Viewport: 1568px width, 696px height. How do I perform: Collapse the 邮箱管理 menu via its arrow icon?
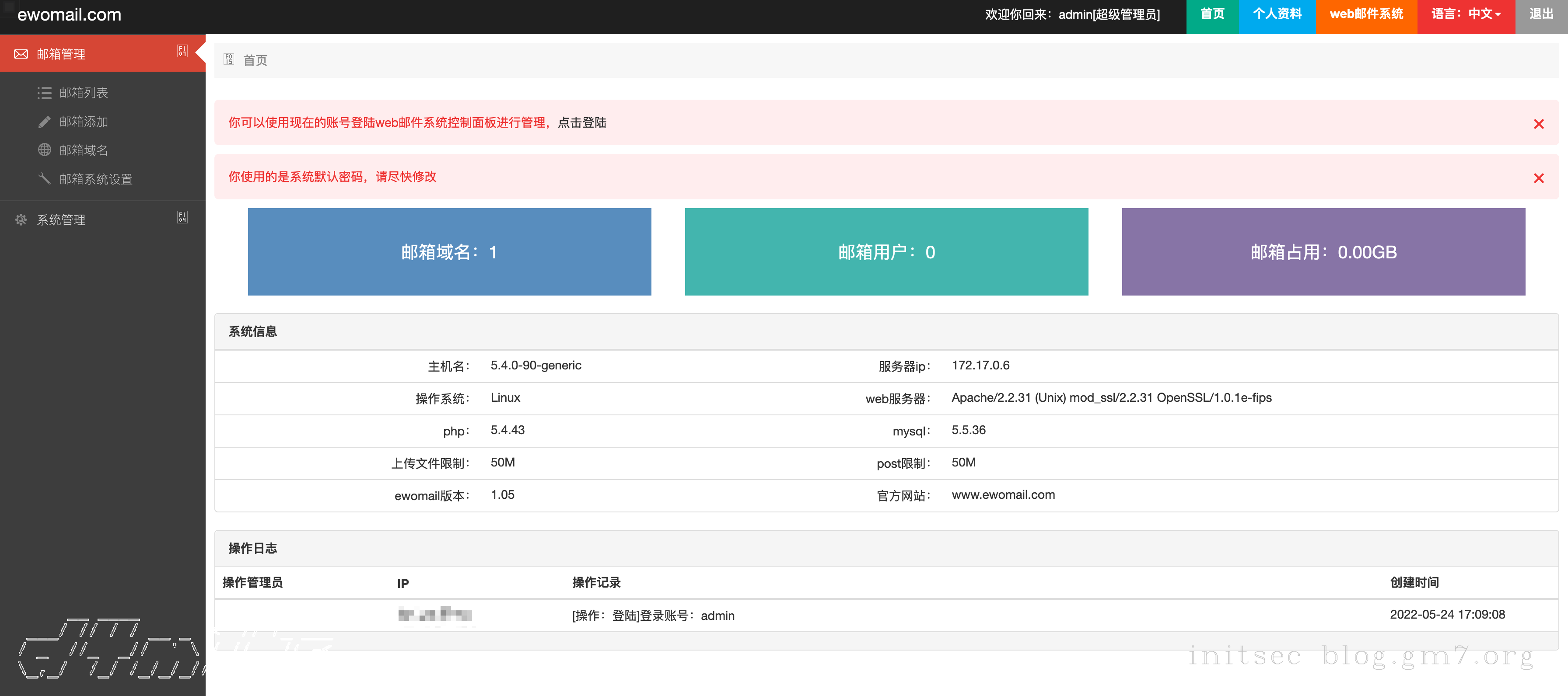[182, 51]
